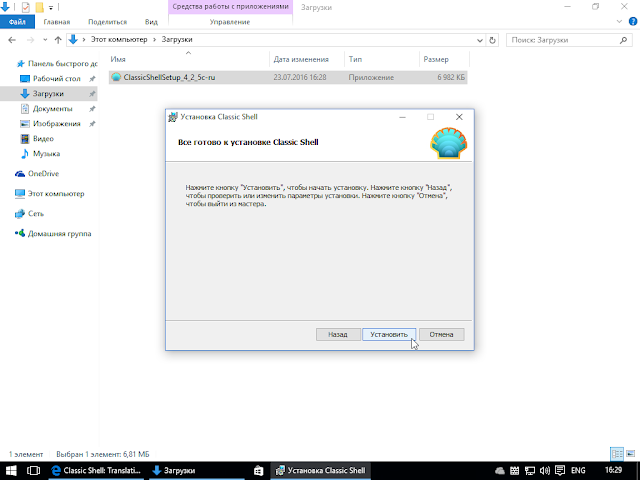This screenshot has width=640, height=480.
Task: Open the Store icon on the taskbar
Action: point(258,471)
